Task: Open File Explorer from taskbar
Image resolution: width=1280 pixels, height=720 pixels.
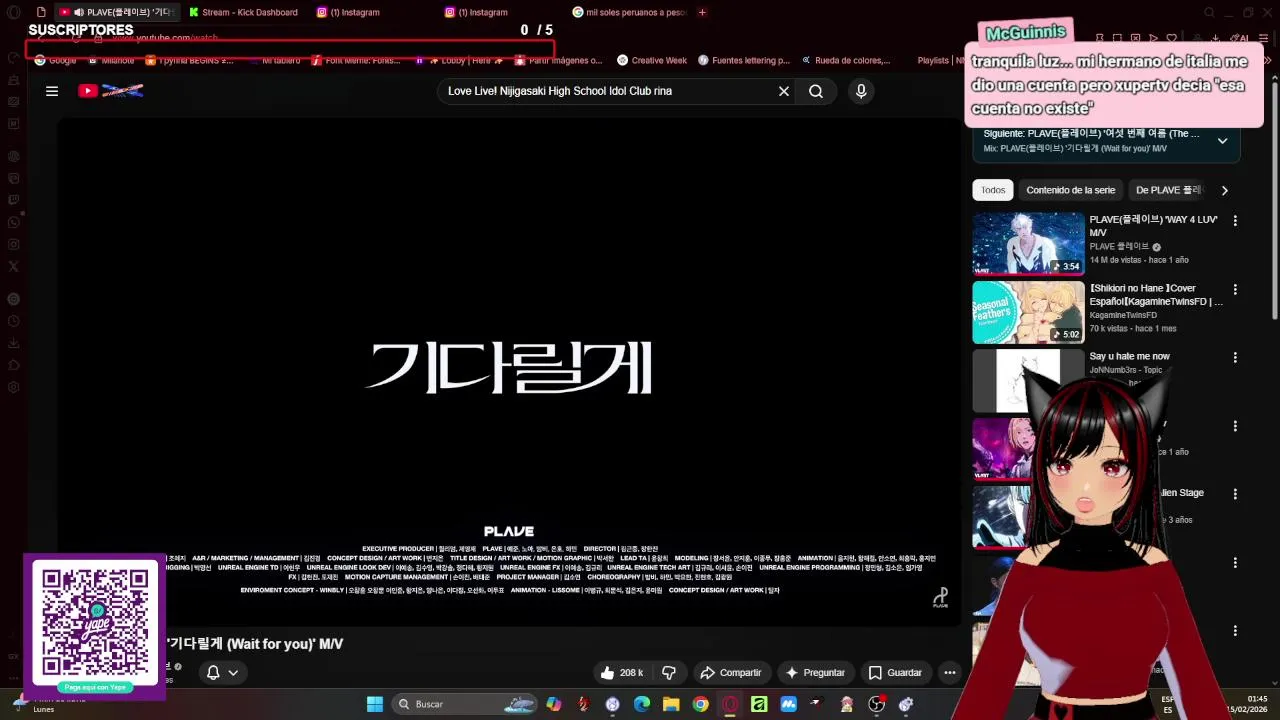Action: [671, 704]
